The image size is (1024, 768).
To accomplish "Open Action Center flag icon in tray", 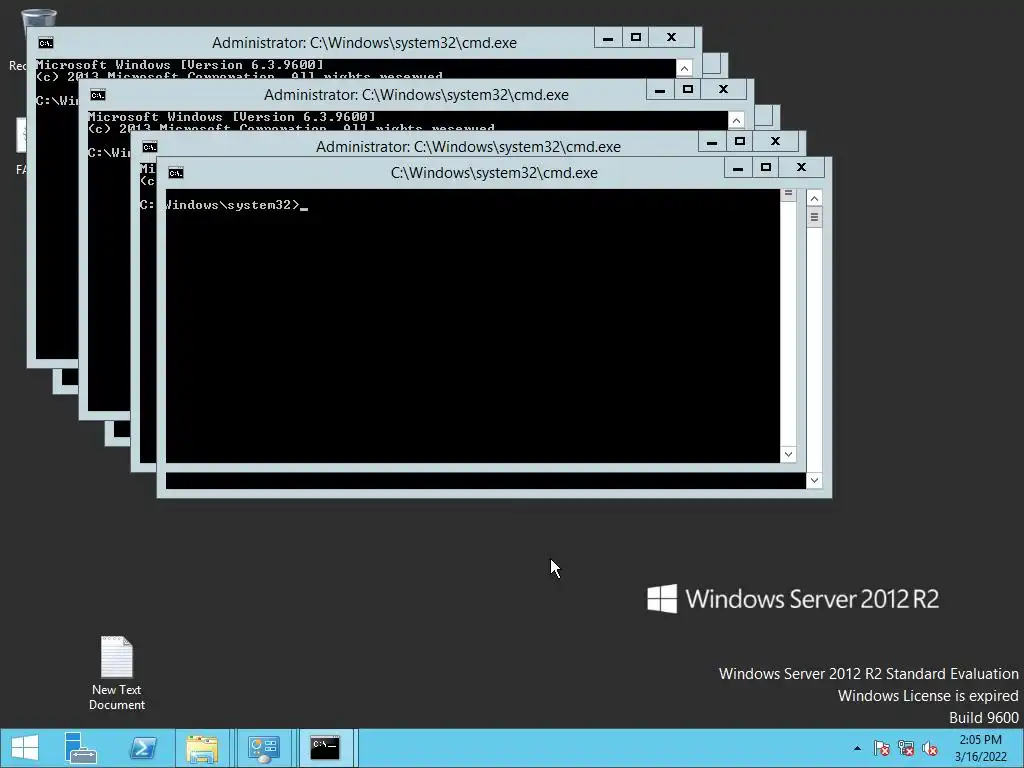I will pyautogui.click(x=882, y=748).
